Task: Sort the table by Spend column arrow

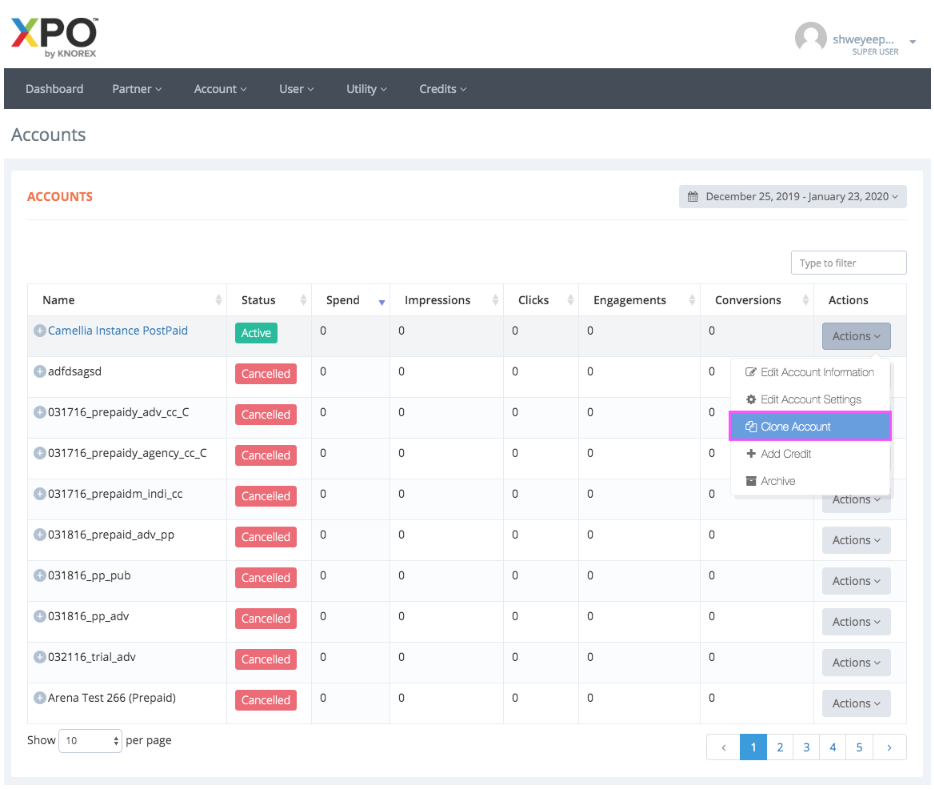Action: (382, 301)
